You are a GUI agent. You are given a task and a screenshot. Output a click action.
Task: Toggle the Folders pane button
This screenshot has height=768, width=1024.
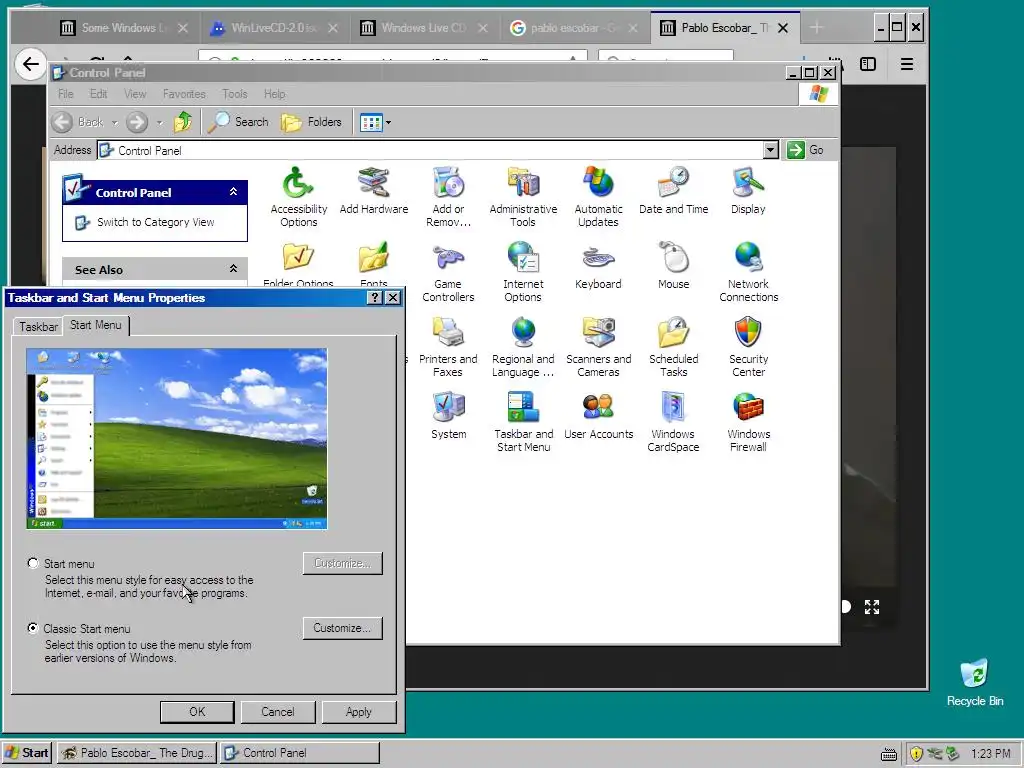(312, 121)
